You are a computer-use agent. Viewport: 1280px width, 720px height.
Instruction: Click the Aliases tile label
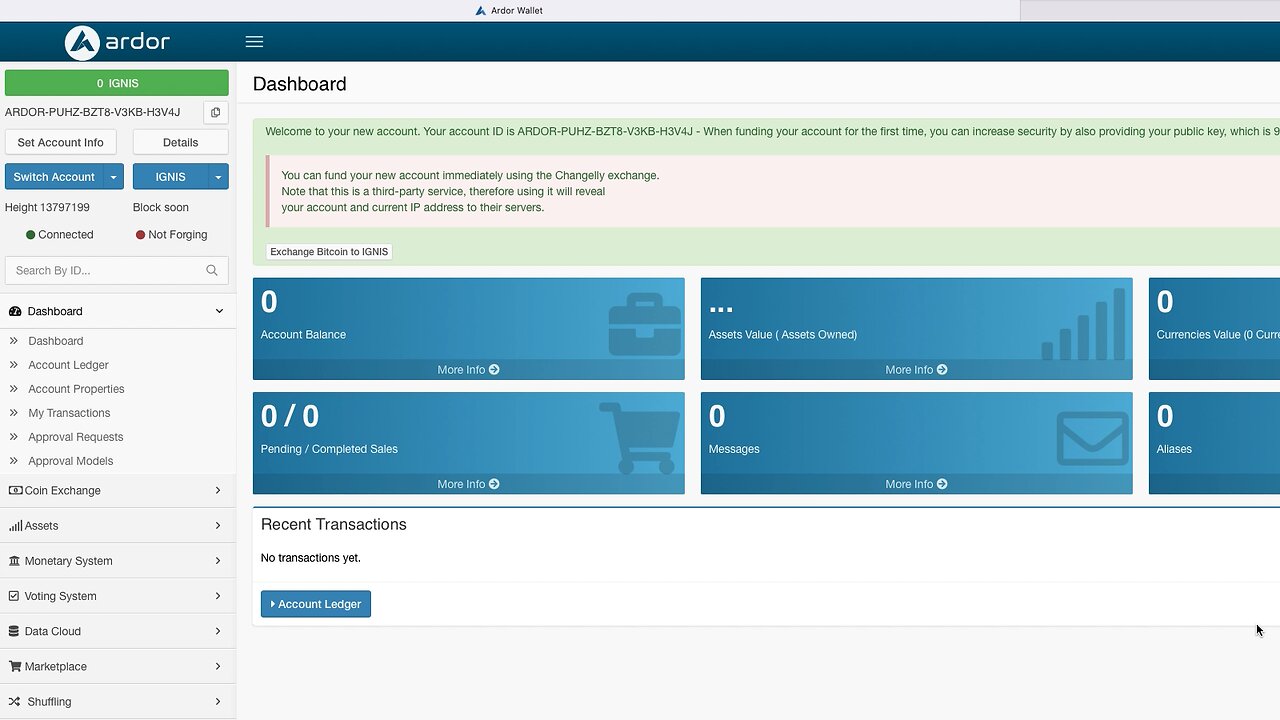tap(1174, 449)
